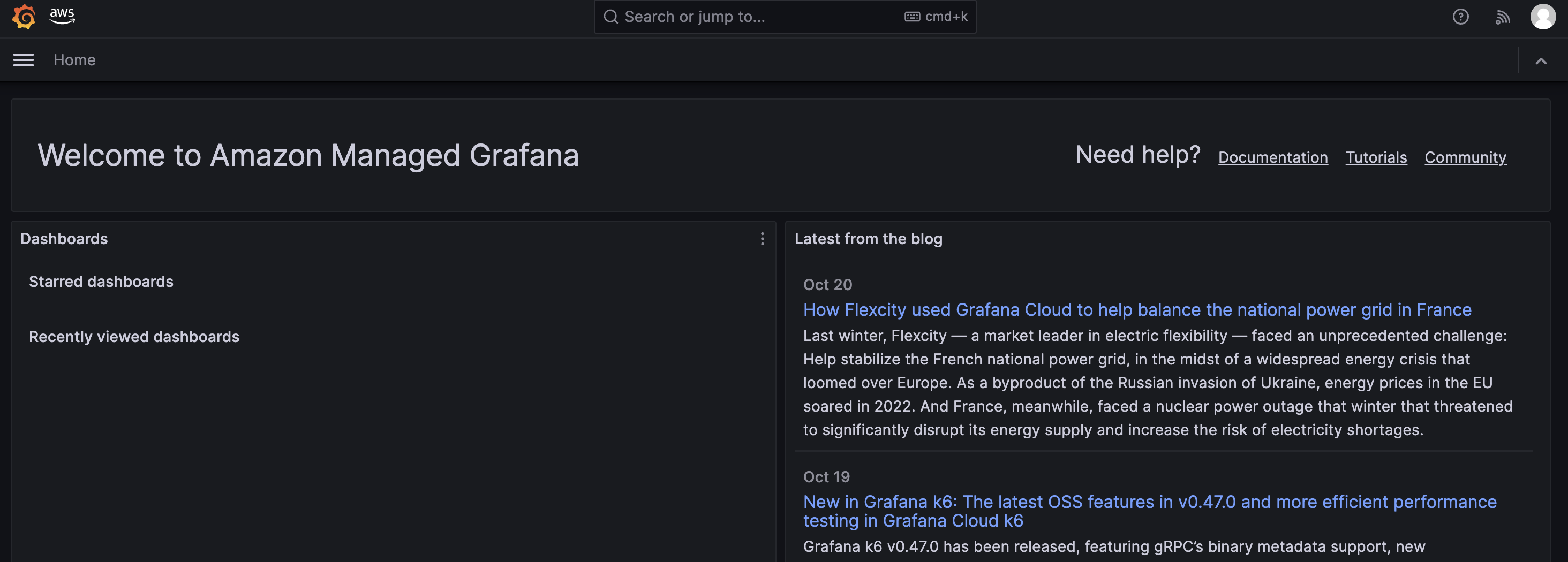Open the hamburger navigation menu

pyautogui.click(x=24, y=59)
